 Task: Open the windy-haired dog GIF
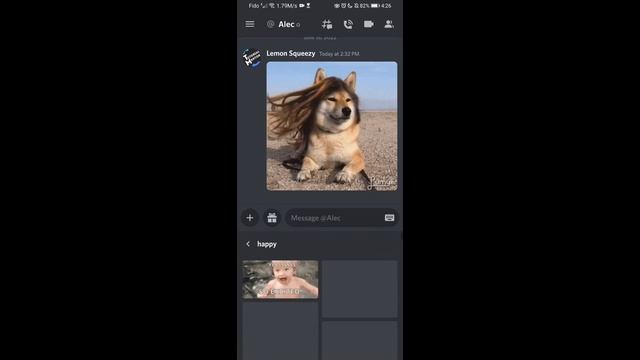point(331,126)
